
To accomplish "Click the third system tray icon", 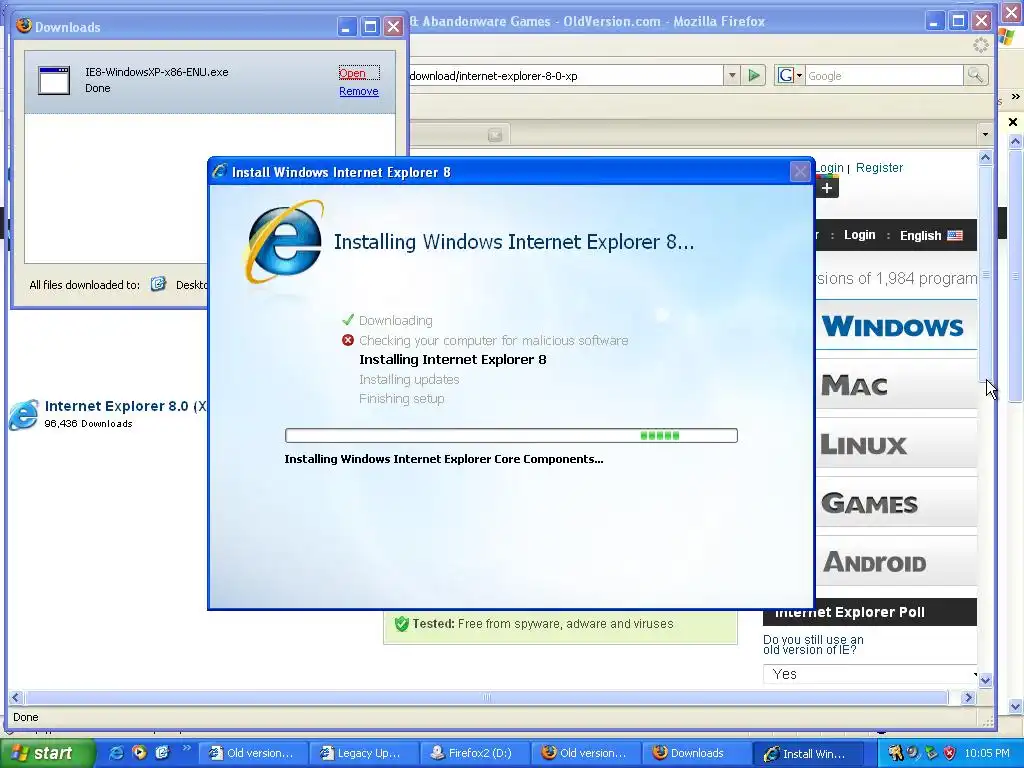I will [x=931, y=753].
